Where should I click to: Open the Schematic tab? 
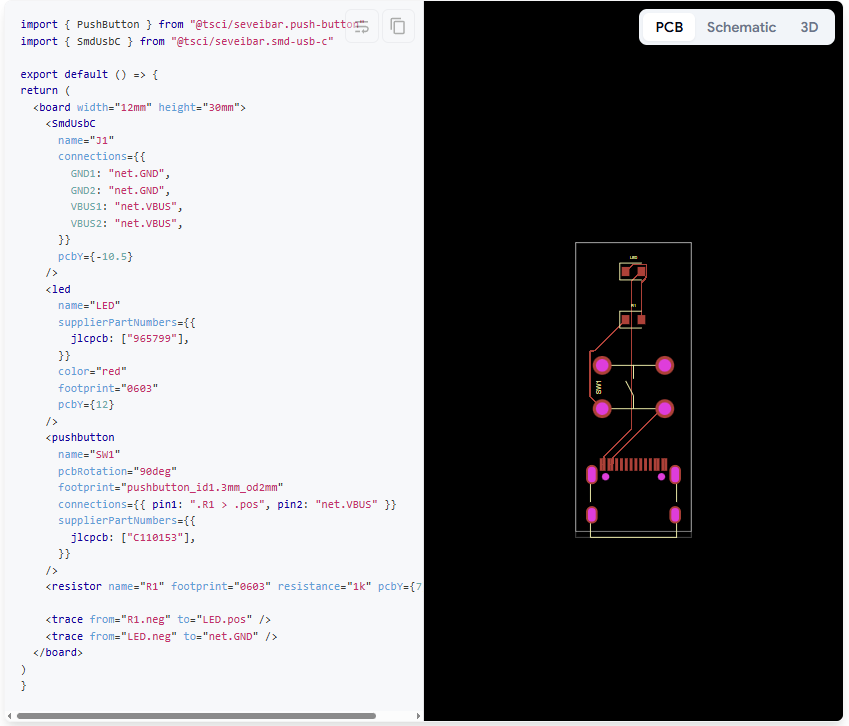741,27
